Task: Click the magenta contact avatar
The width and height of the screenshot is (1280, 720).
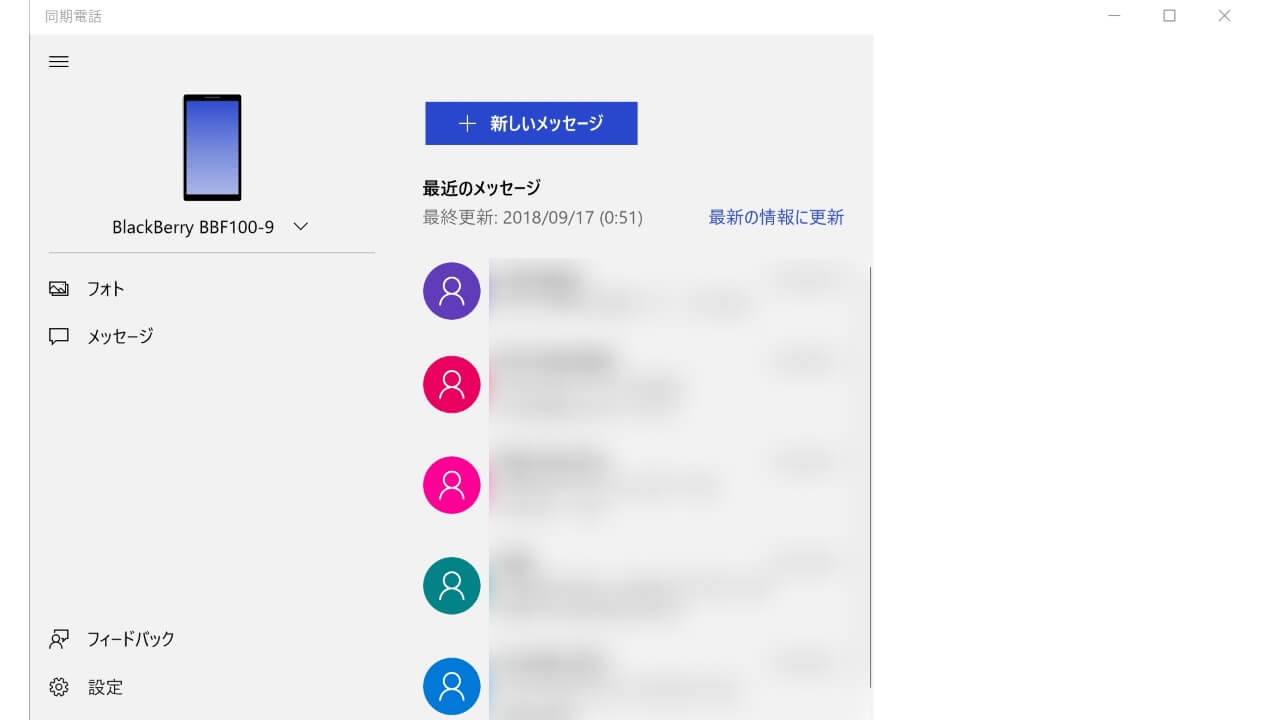Action: tap(452, 485)
